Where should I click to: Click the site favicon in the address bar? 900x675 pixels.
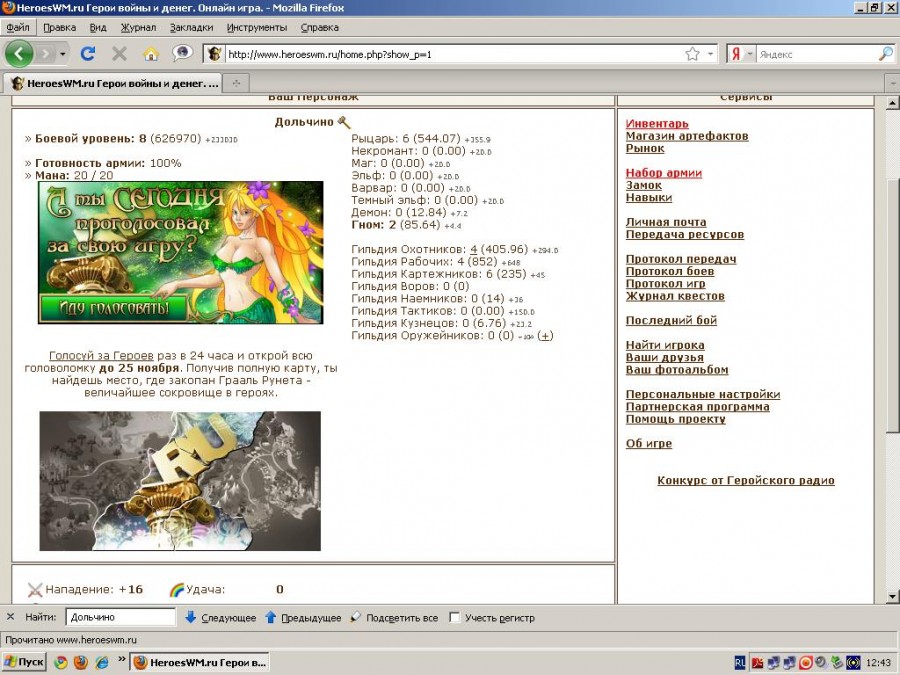click(215, 54)
